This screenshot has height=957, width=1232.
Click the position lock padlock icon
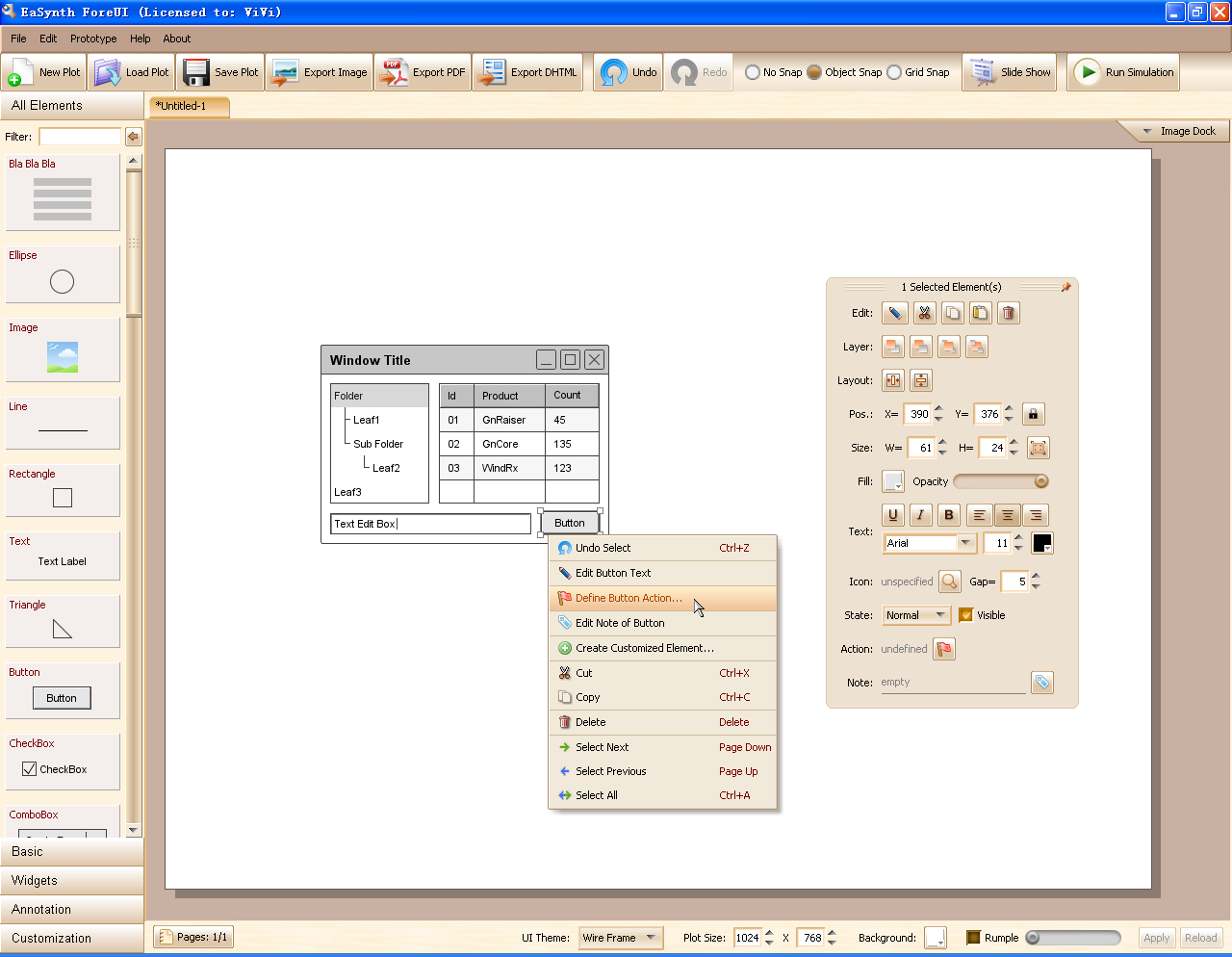(x=1033, y=414)
